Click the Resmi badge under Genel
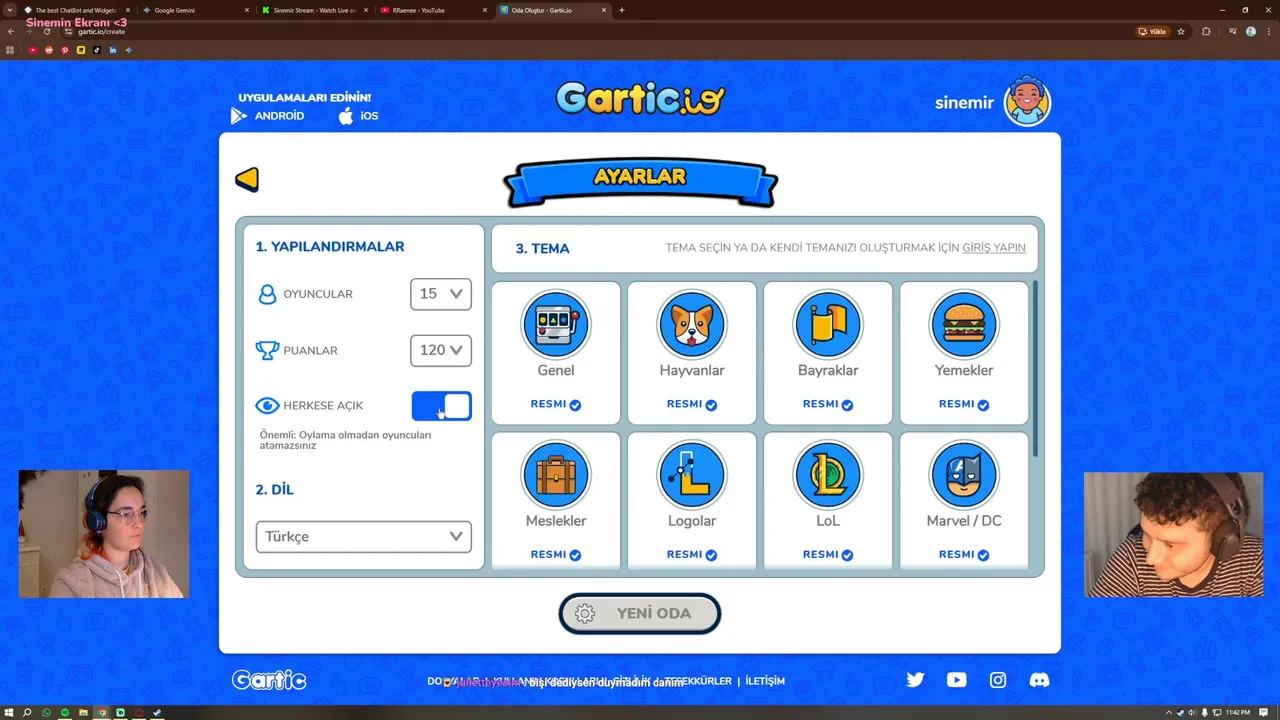 [x=556, y=404]
